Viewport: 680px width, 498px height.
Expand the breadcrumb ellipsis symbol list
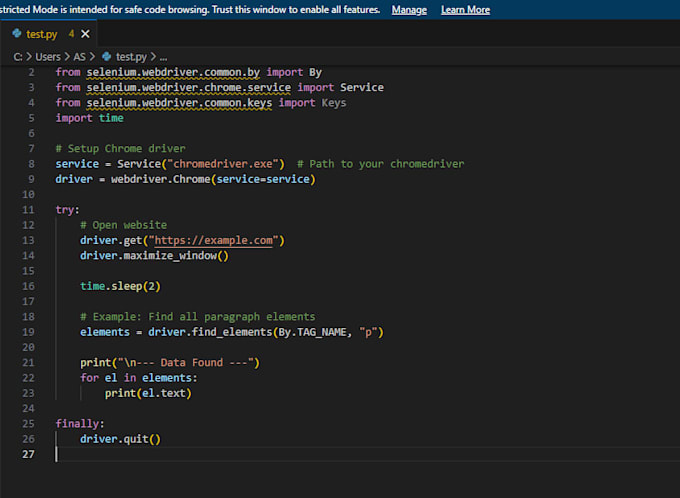click(x=163, y=57)
